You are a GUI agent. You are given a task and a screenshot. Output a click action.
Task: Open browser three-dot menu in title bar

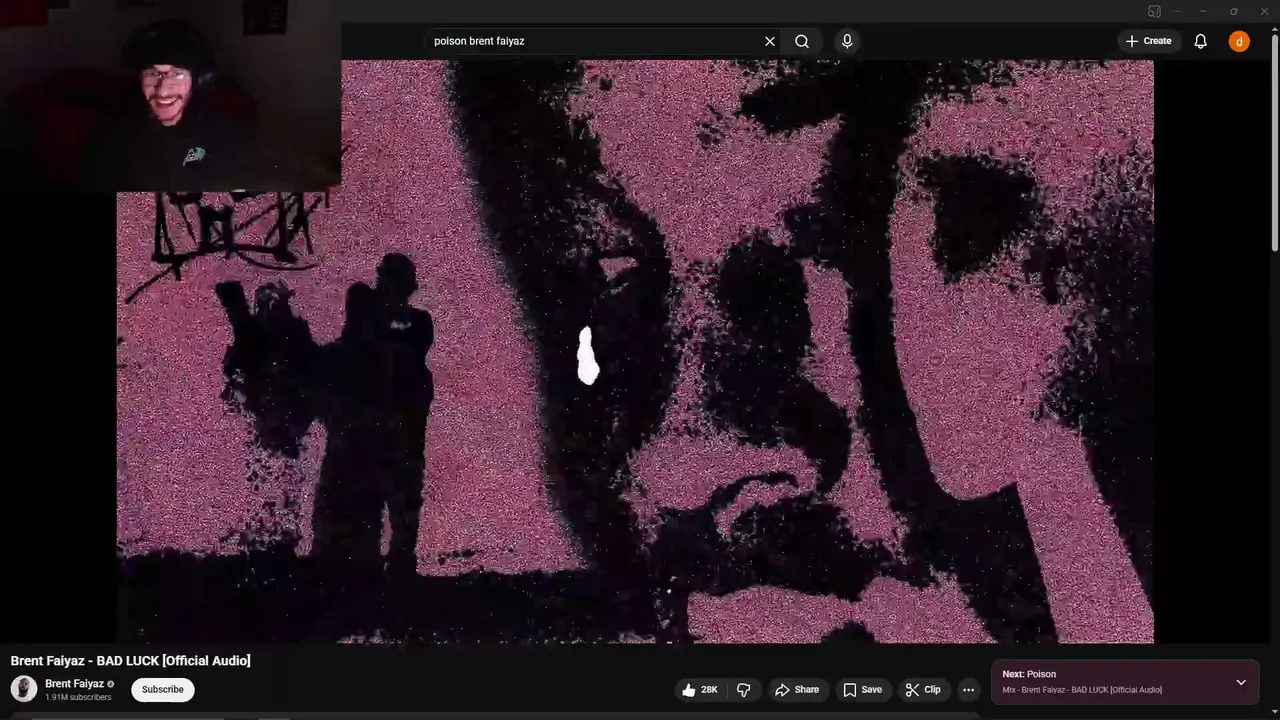pyautogui.click(x=1177, y=11)
